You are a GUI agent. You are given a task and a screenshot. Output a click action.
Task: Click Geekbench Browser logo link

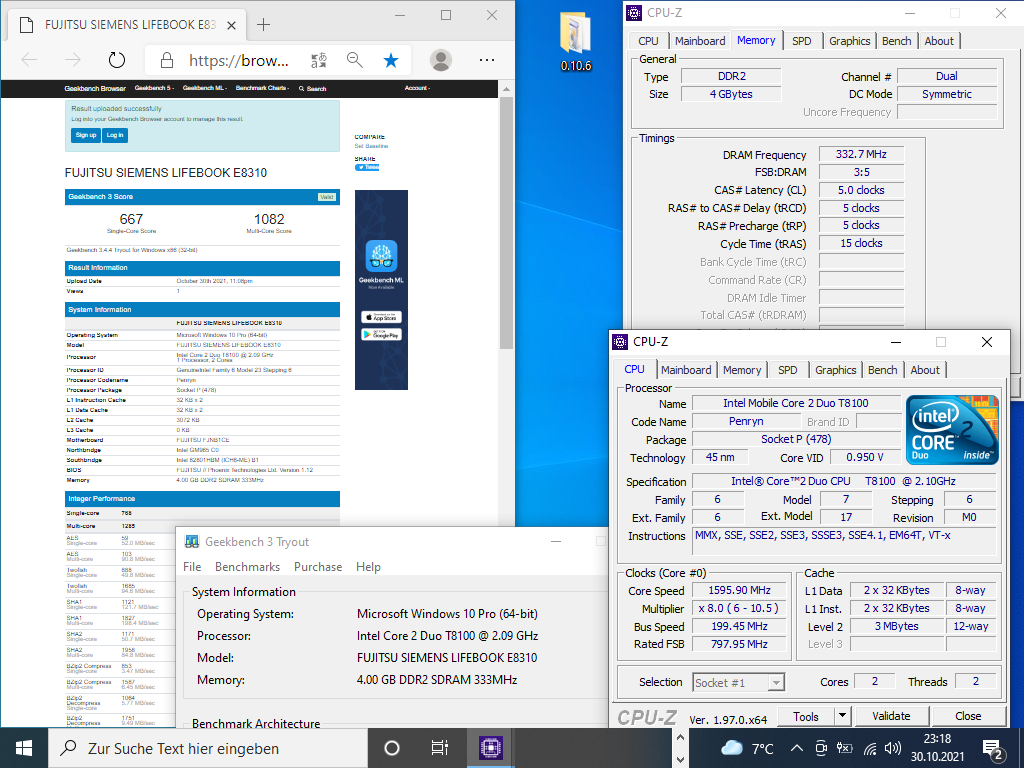95,88
